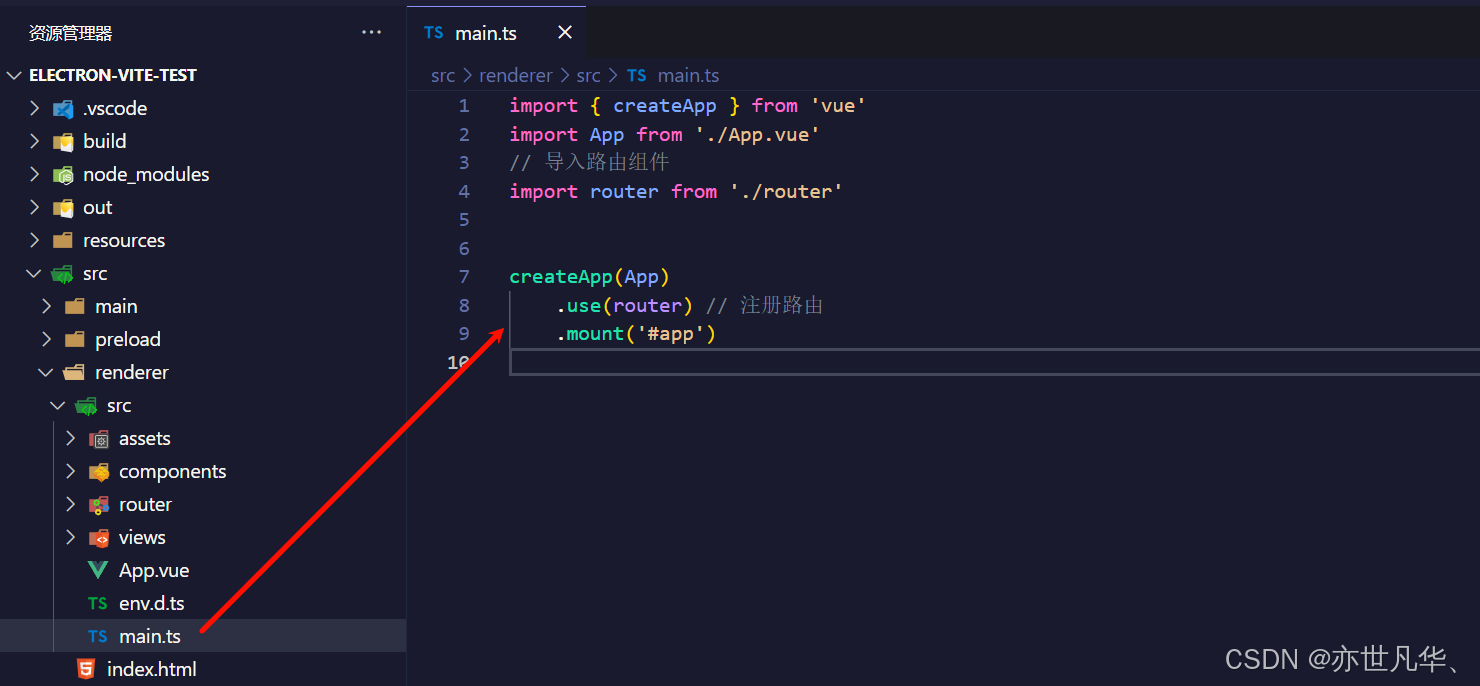Click the components folder icon
1480x686 pixels.
point(99,471)
